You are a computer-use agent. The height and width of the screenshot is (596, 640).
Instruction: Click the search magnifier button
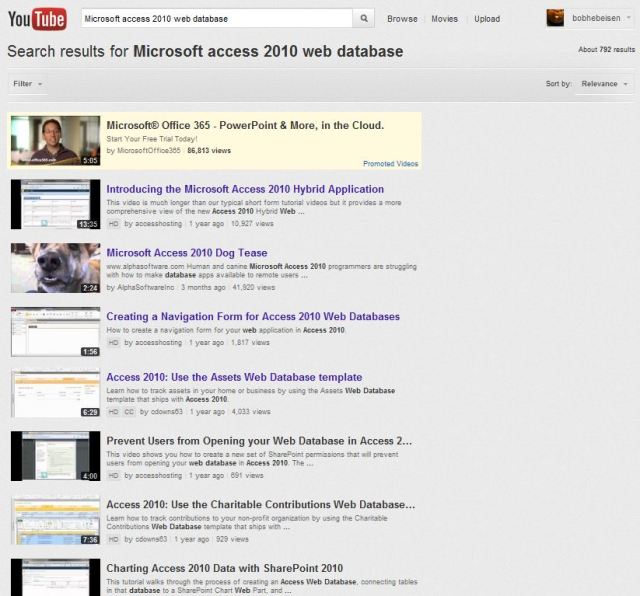(x=365, y=18)
